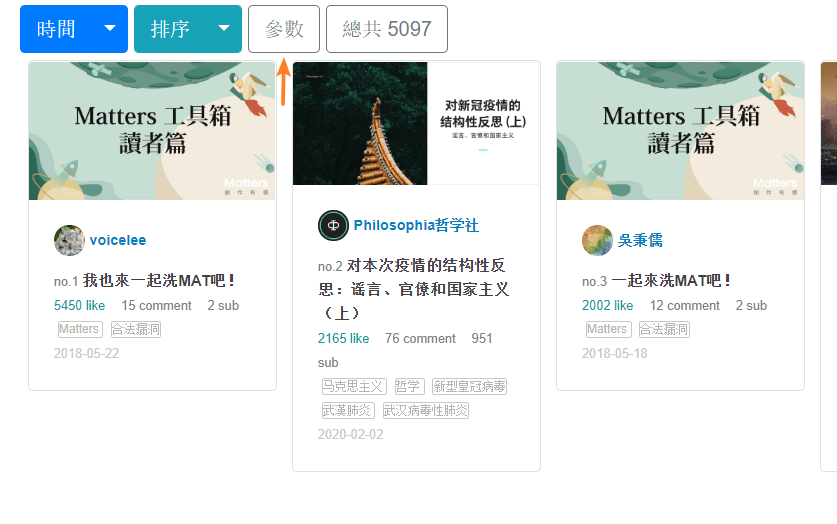Click the 參數 button
The height and width of the screenshot is (524, 837).
[284, 29]
